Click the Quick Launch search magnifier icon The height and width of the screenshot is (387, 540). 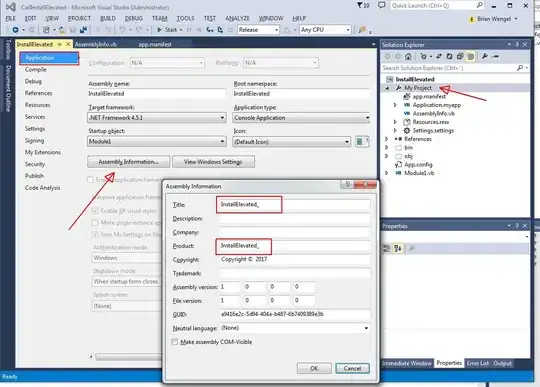pos(479,5)
